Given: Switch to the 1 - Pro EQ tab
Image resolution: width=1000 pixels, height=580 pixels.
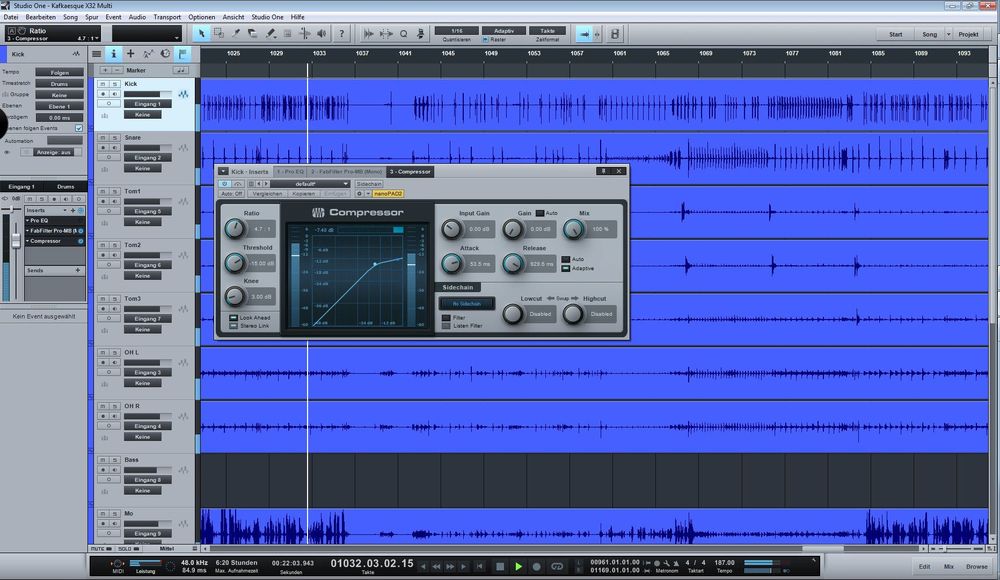Looking at the screenshot, I should (290, 172).
